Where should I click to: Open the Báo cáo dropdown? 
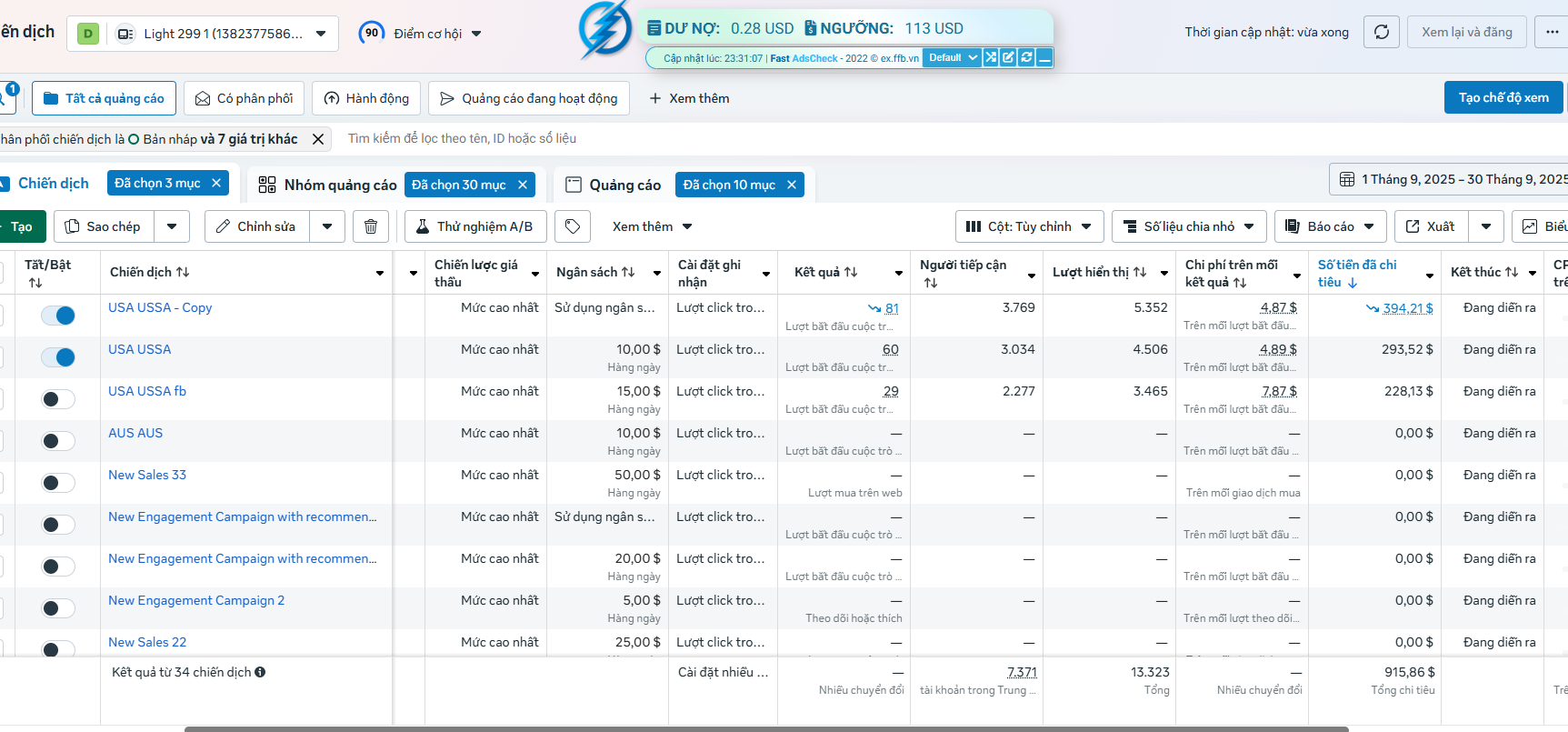1331,226
